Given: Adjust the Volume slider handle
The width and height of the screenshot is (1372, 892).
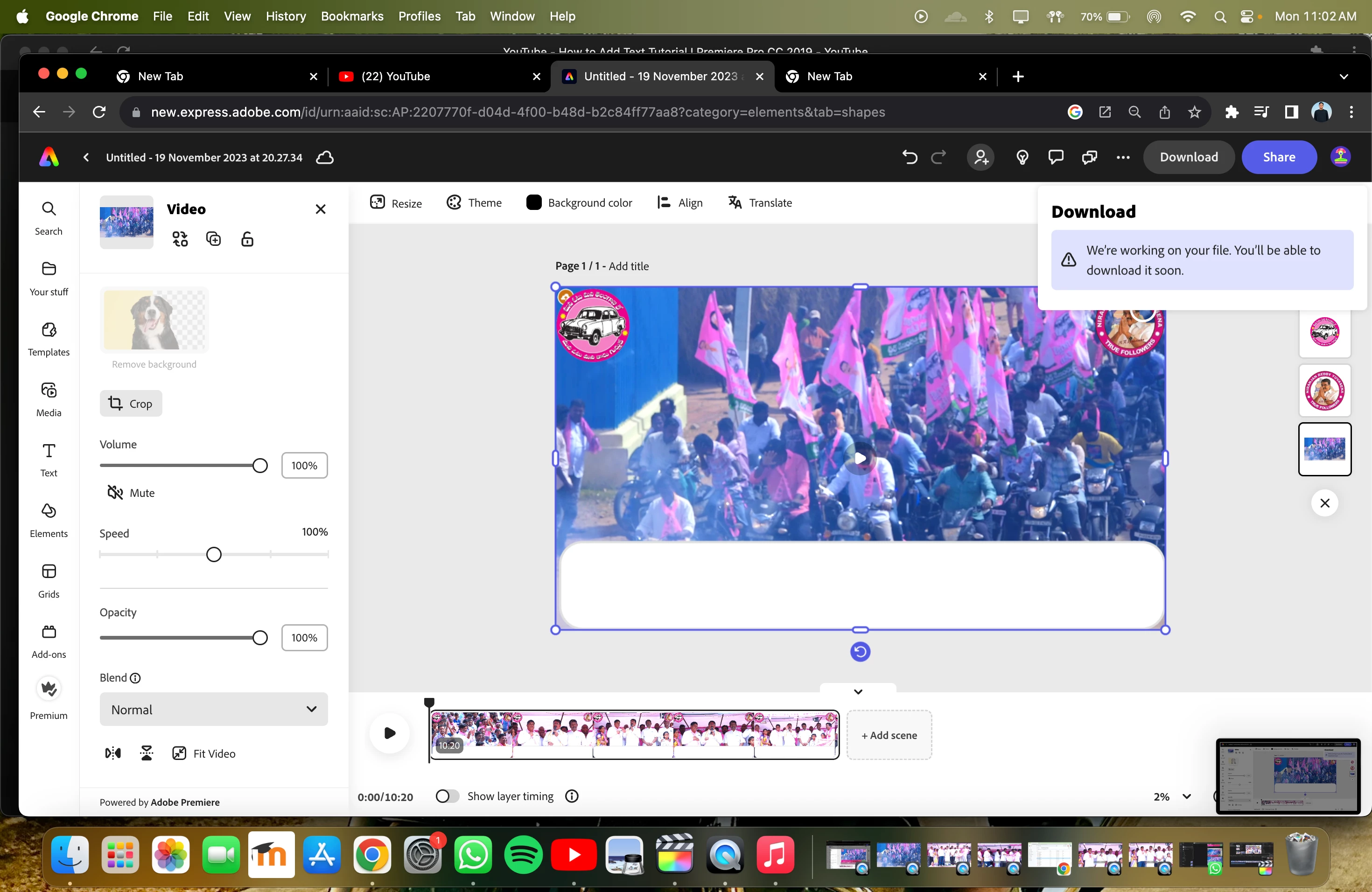Looking at the screenshot, I should (x=260, y=466).
